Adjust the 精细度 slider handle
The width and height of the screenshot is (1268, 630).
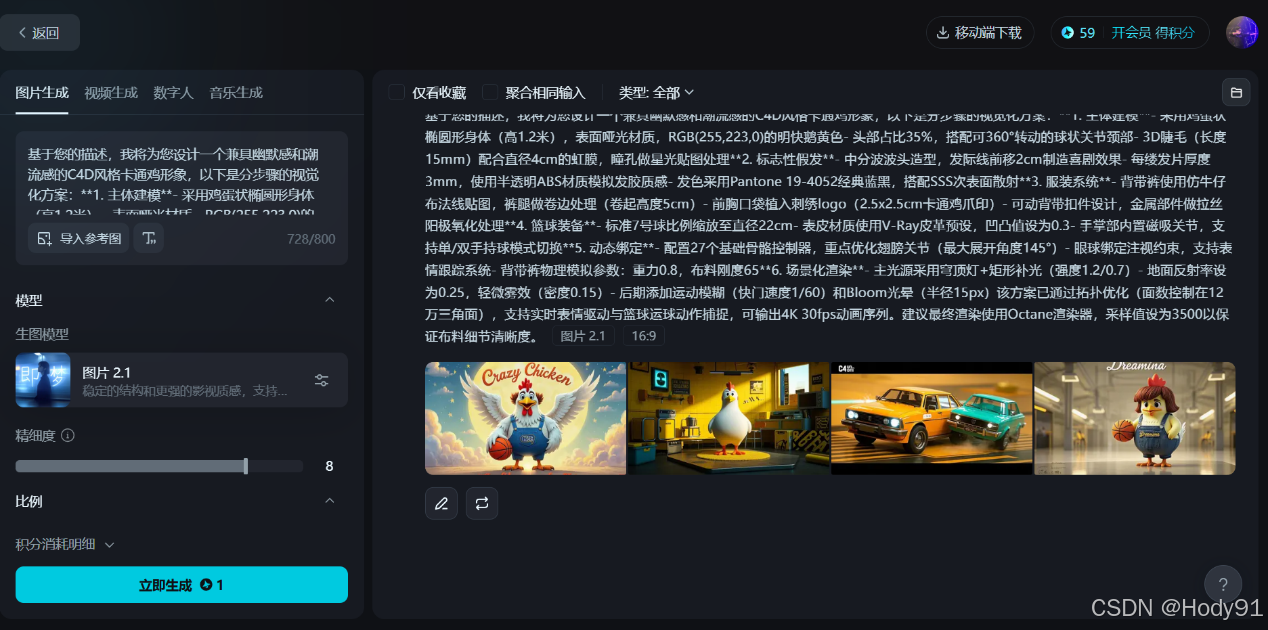pos(246,466)
